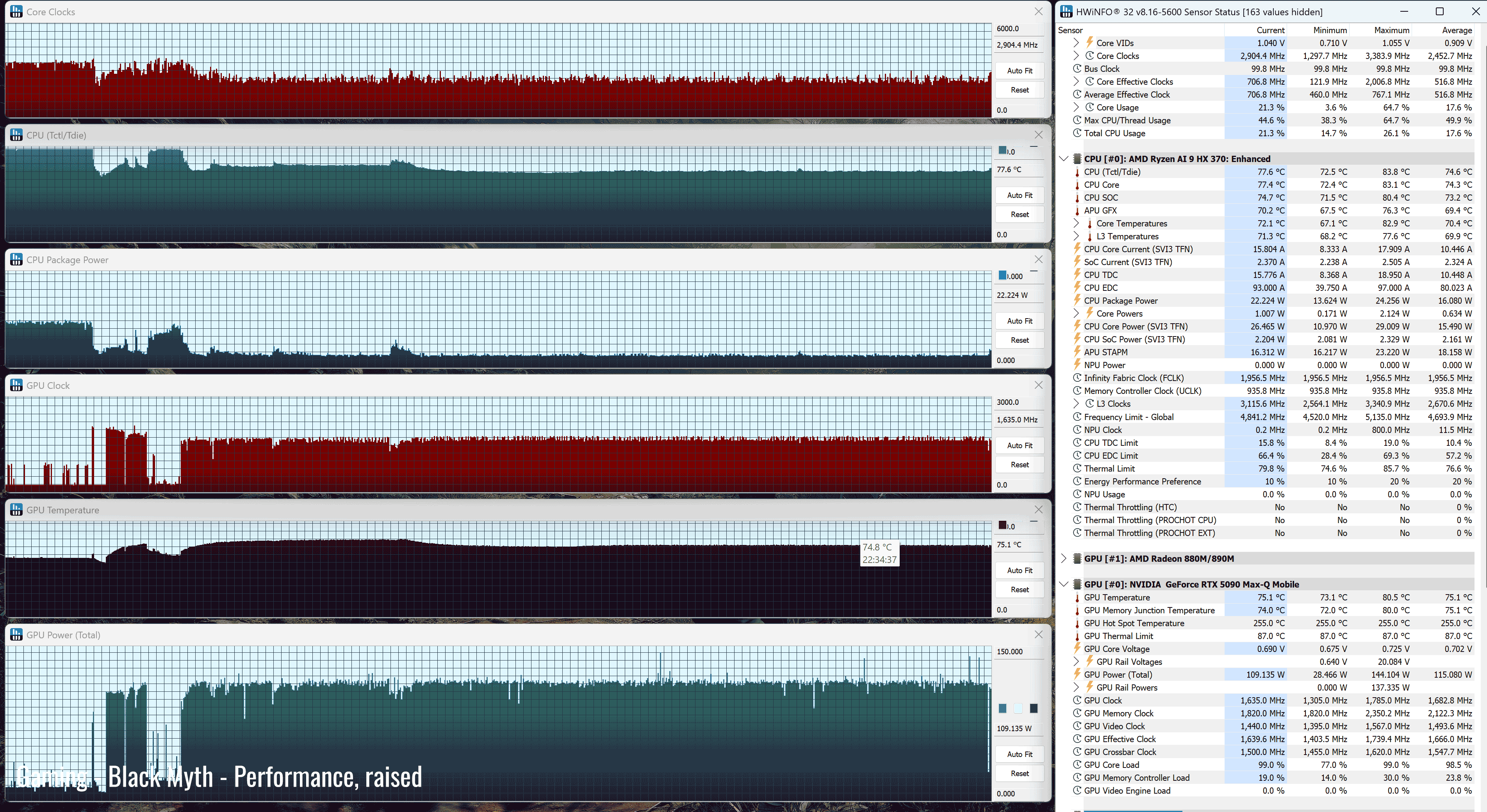Expand the GPU Rail Voltages entry
This screenshot has width=1487, height=812.
pyautogui.click(x=1076, y=661)
